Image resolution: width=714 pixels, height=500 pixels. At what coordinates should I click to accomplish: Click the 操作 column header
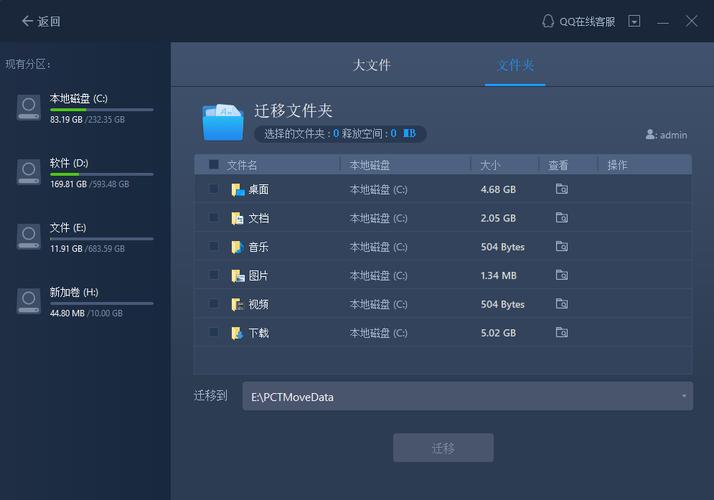[x=617, y=165]
